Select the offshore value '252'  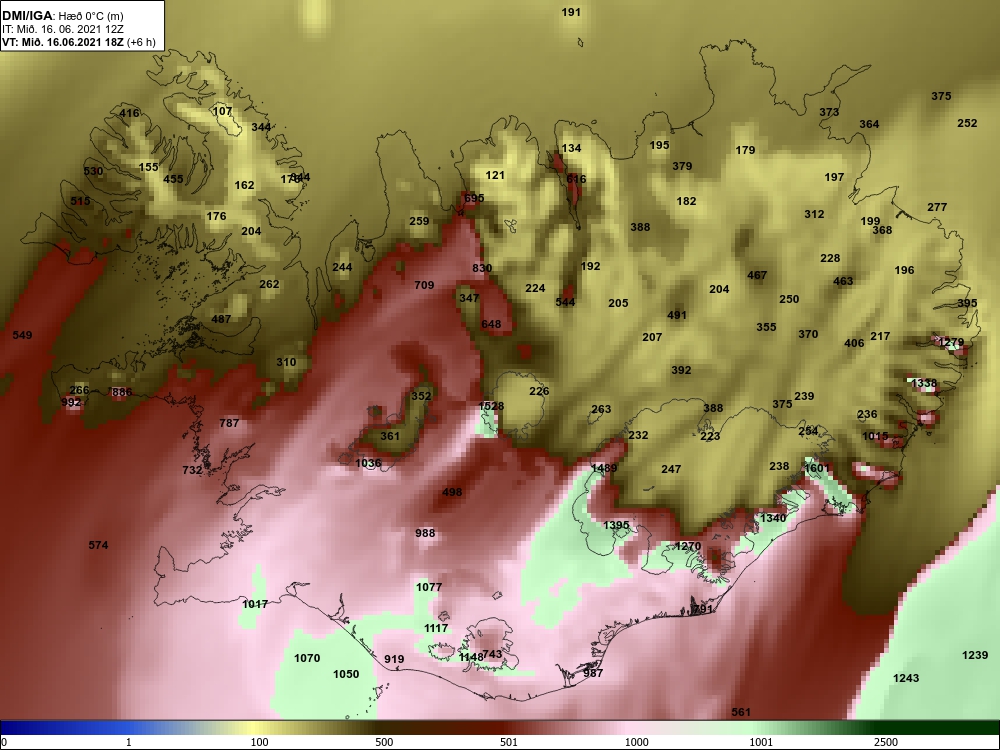pyautogui.click(x=967, y=123)
